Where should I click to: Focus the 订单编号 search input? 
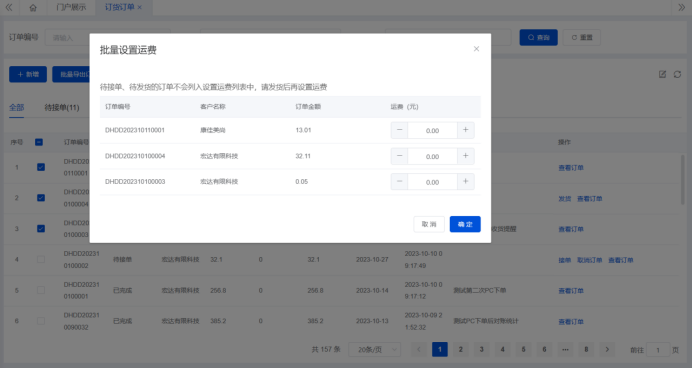click(x=107, y=38)
